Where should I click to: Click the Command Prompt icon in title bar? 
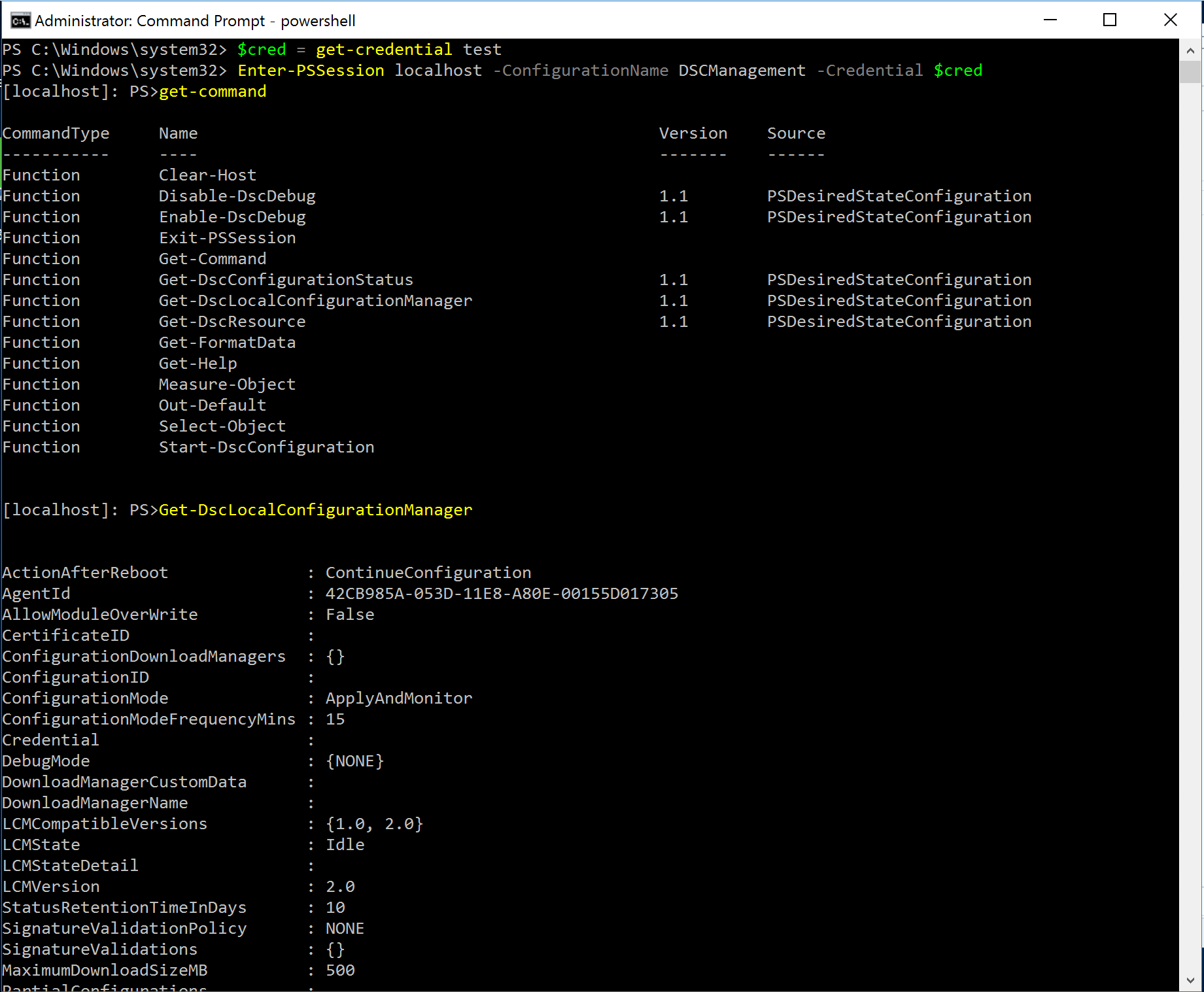20,21
